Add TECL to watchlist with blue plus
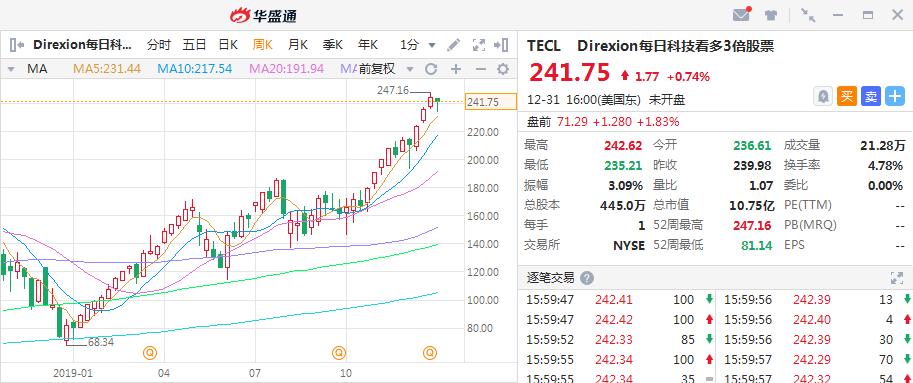The image size is (913, 383). (x=895, y=97)
